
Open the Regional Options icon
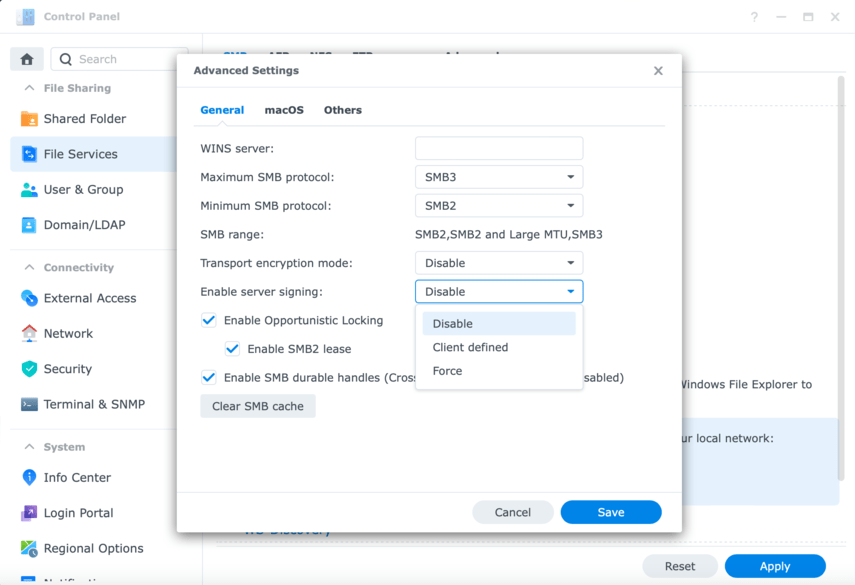29,548
